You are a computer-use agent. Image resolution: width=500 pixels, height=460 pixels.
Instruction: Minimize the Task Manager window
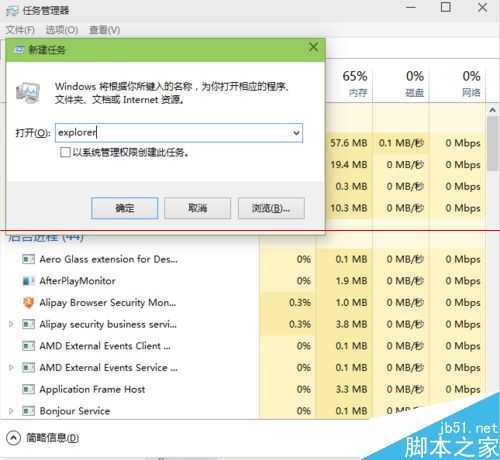tap(411, 7)
